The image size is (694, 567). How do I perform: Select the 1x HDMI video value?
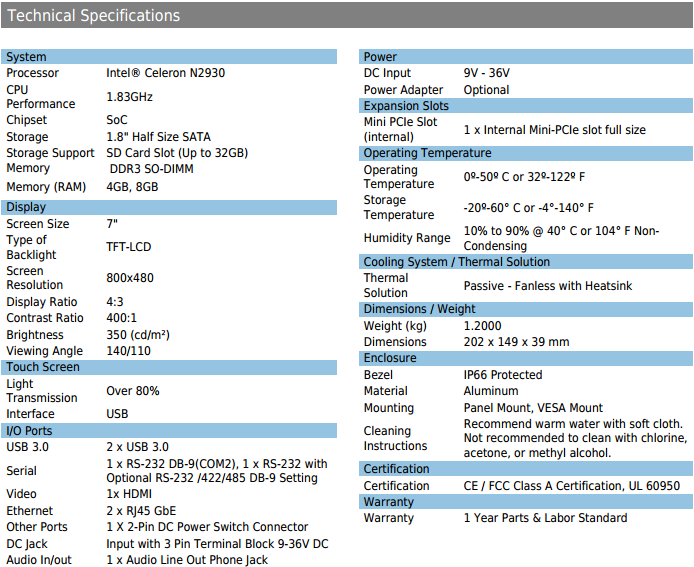[129, 494]
